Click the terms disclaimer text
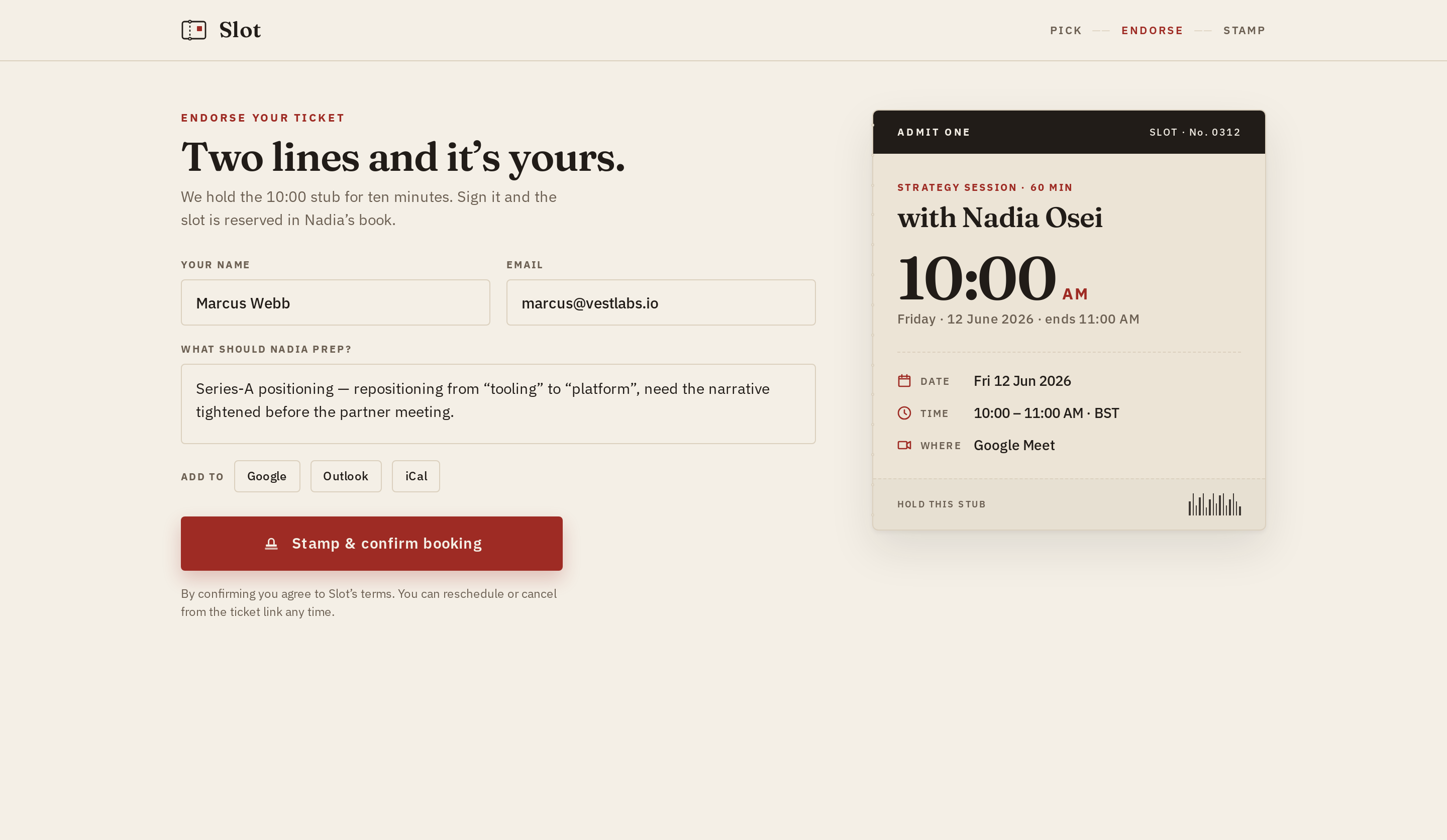 [x=369, y=603]
